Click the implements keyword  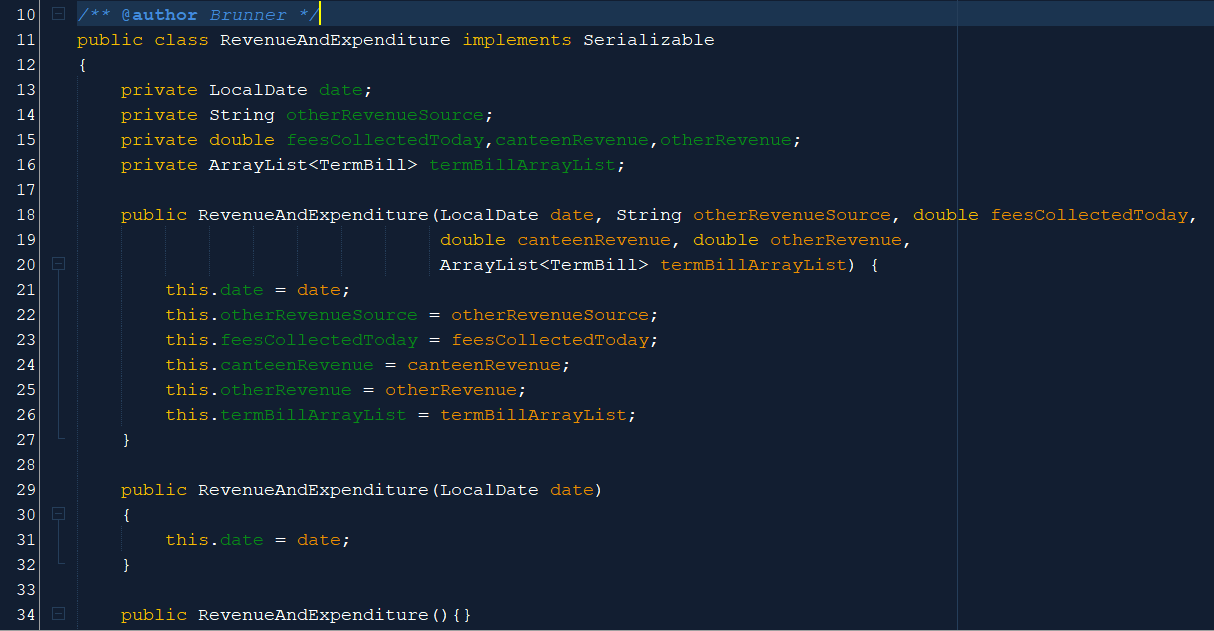pos(517,40)
